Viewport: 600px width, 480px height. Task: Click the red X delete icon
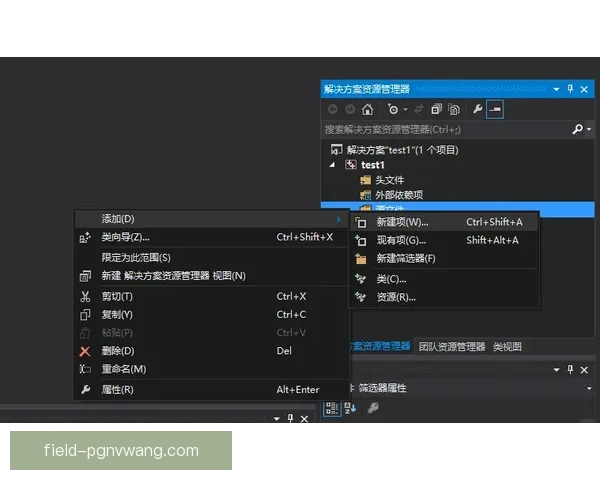(85, 351)
